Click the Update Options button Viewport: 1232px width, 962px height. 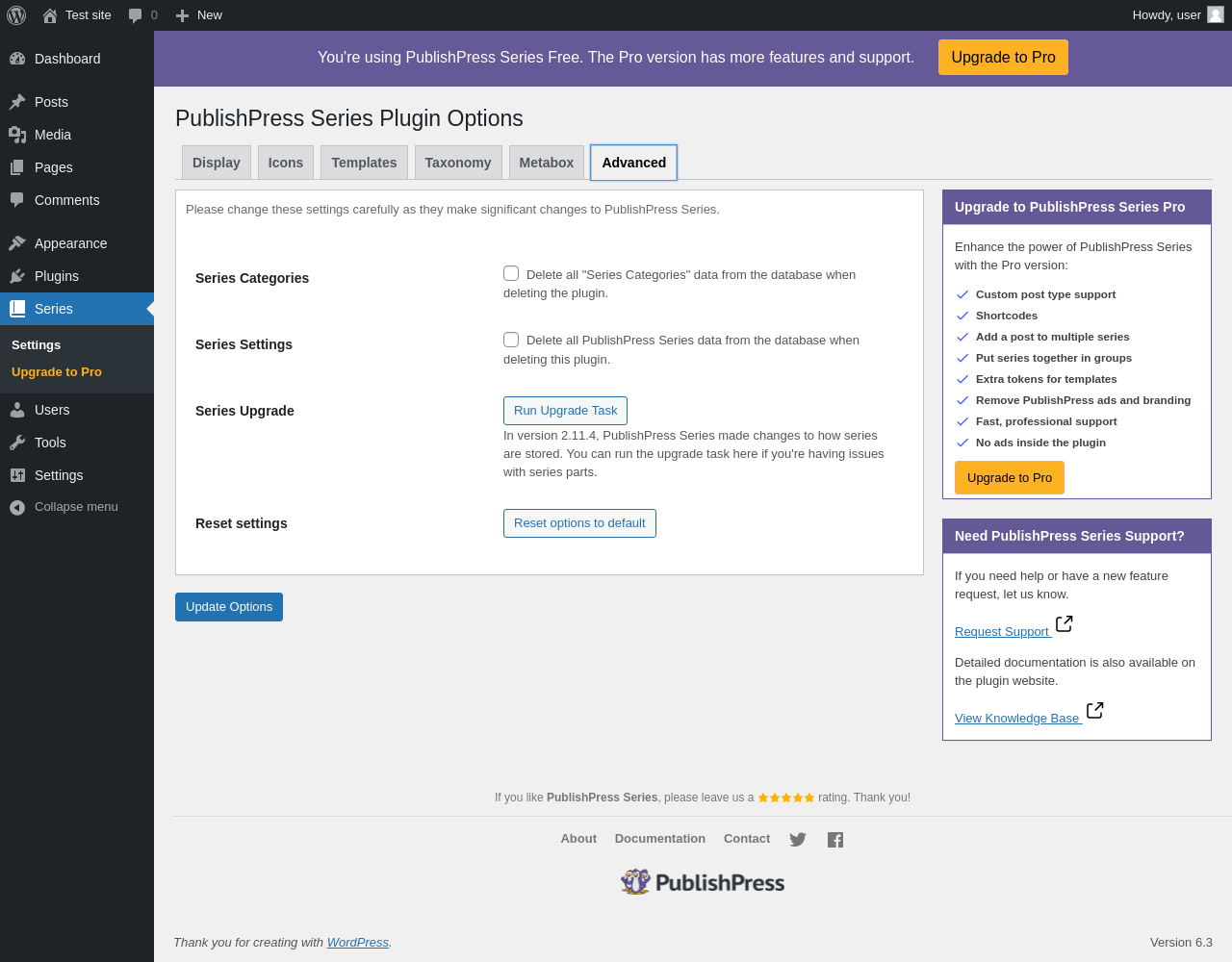pyautogui.click(x=229, y=607)
